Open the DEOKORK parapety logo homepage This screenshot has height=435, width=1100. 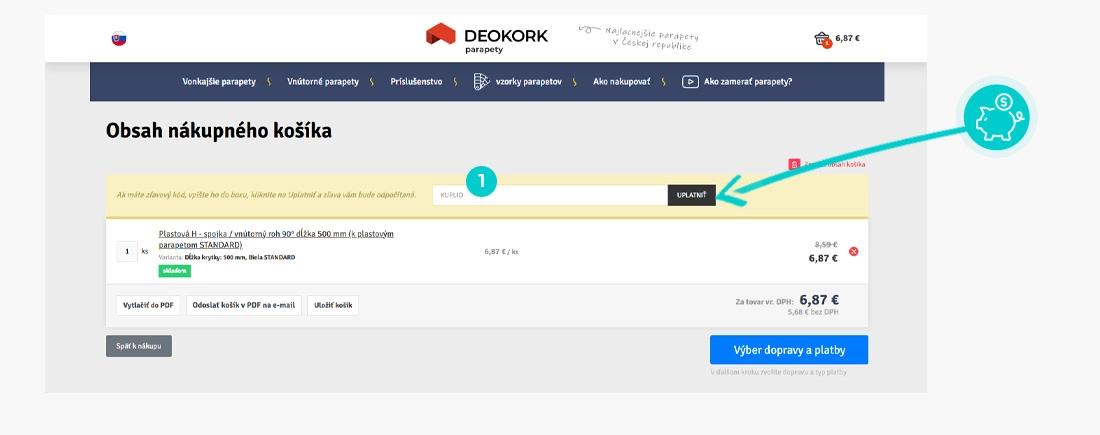[x=487, y=38]
